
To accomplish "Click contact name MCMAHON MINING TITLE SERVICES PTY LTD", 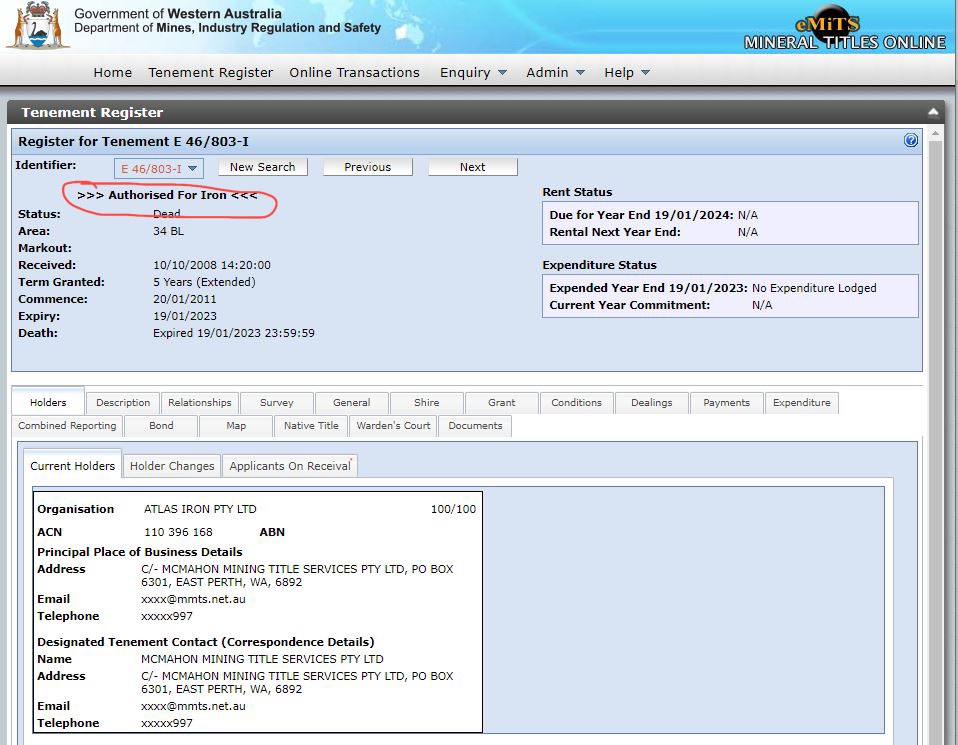I will [262, 659].
